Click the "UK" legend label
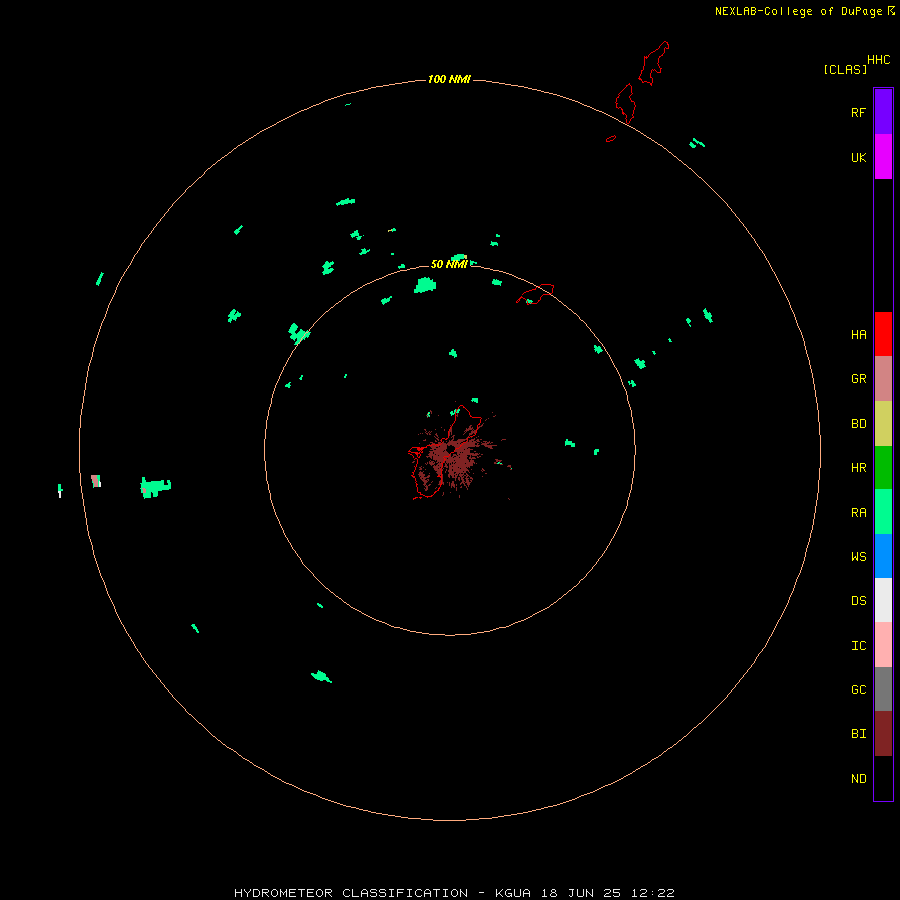The image size is (900, 900). coord(858,157)
